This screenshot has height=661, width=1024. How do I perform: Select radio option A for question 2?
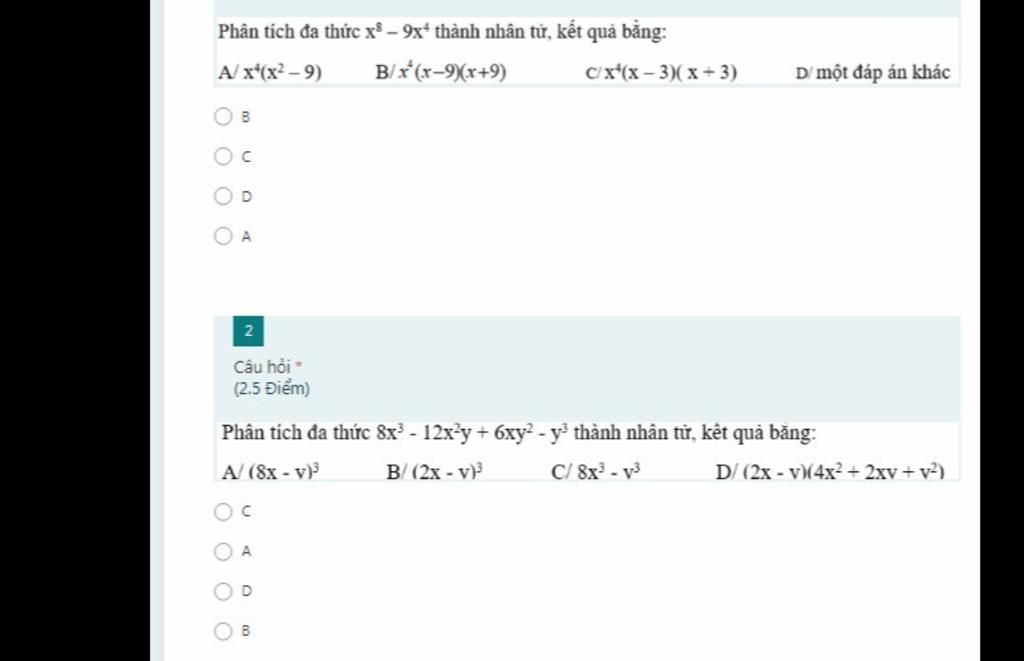point(223,551)
